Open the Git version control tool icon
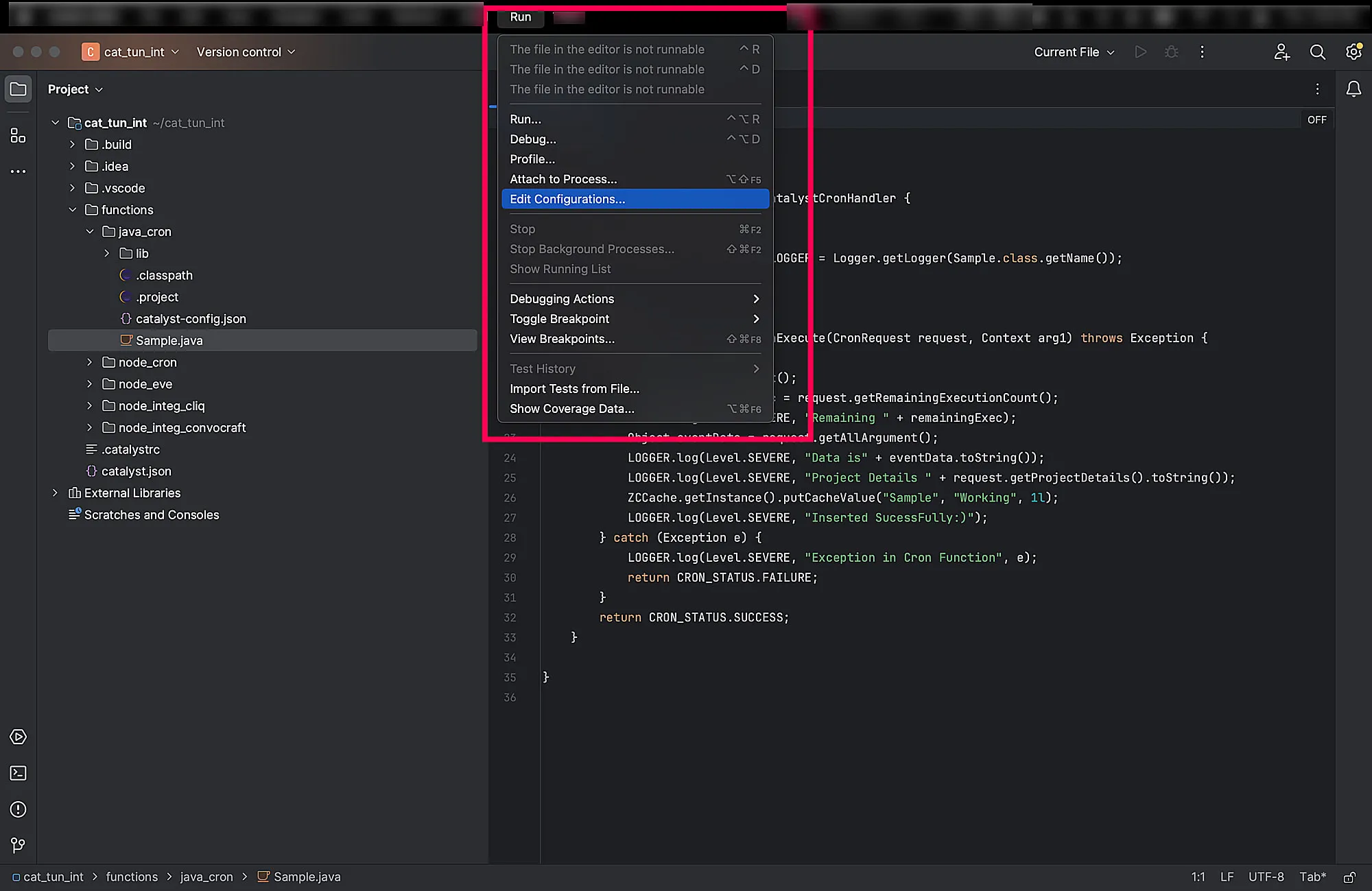Screen dimensions: 1372x891 (x=19, y=845)
